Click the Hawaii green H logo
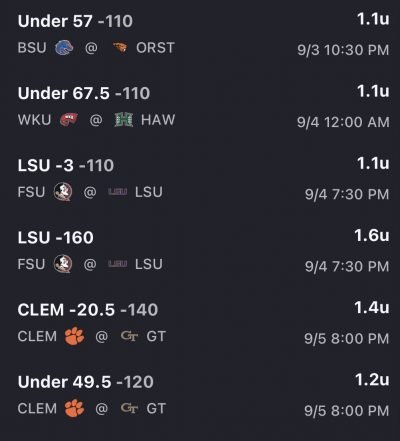 click(124, 120)
